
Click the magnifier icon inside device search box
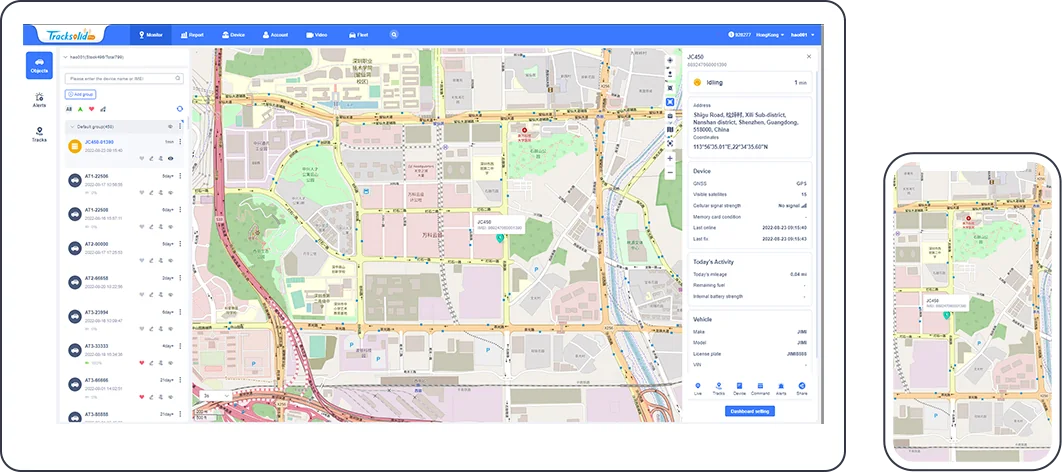click(x=178, y=79)
